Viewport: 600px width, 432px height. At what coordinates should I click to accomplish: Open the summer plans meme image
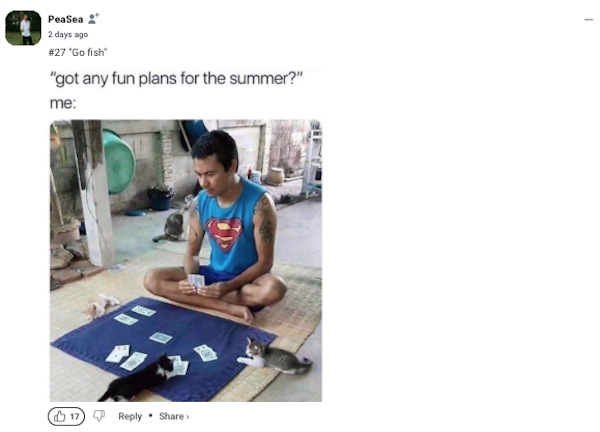tap(186, 260)
